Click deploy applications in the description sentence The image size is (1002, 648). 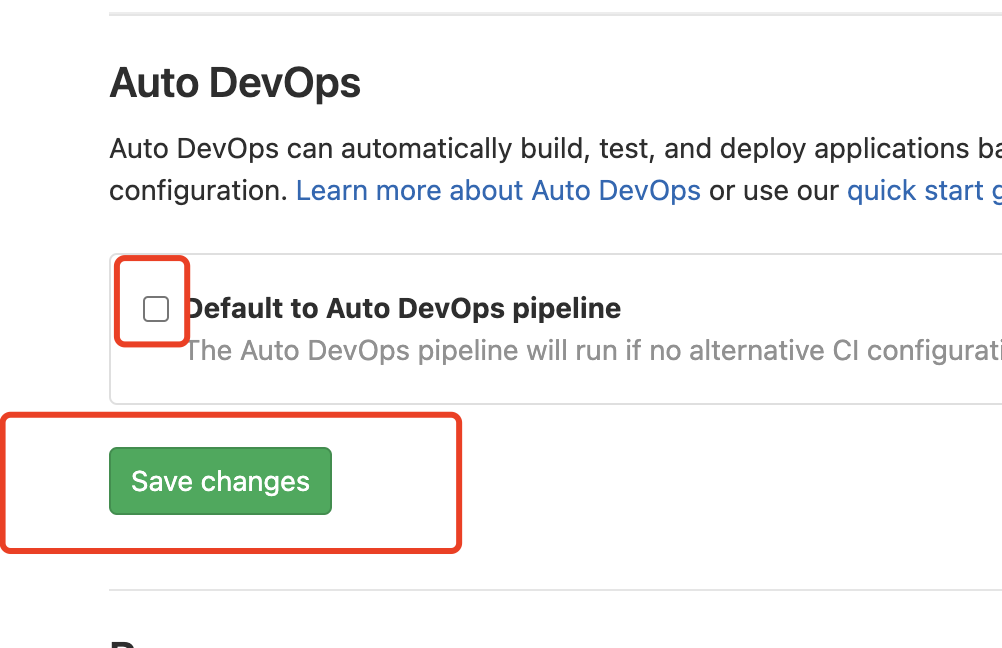pyautogui.click(x=844, y=148)
